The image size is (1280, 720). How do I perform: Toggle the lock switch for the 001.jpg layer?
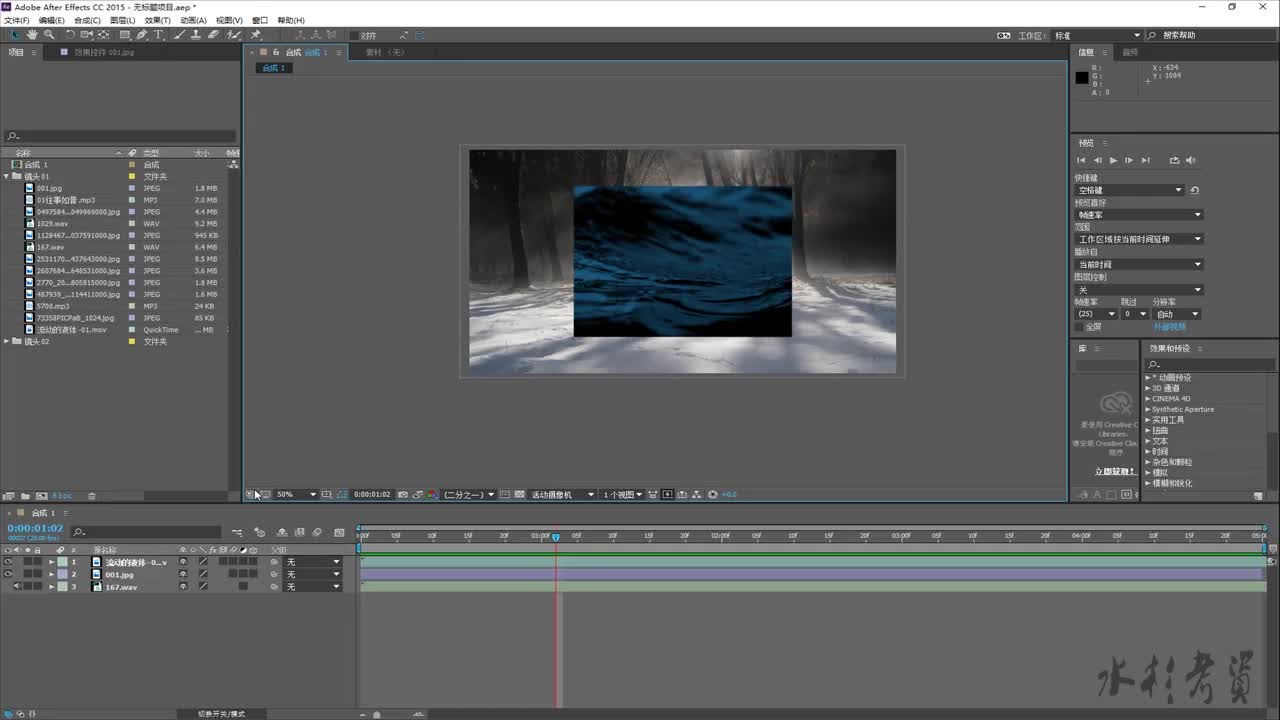point(37,574)
